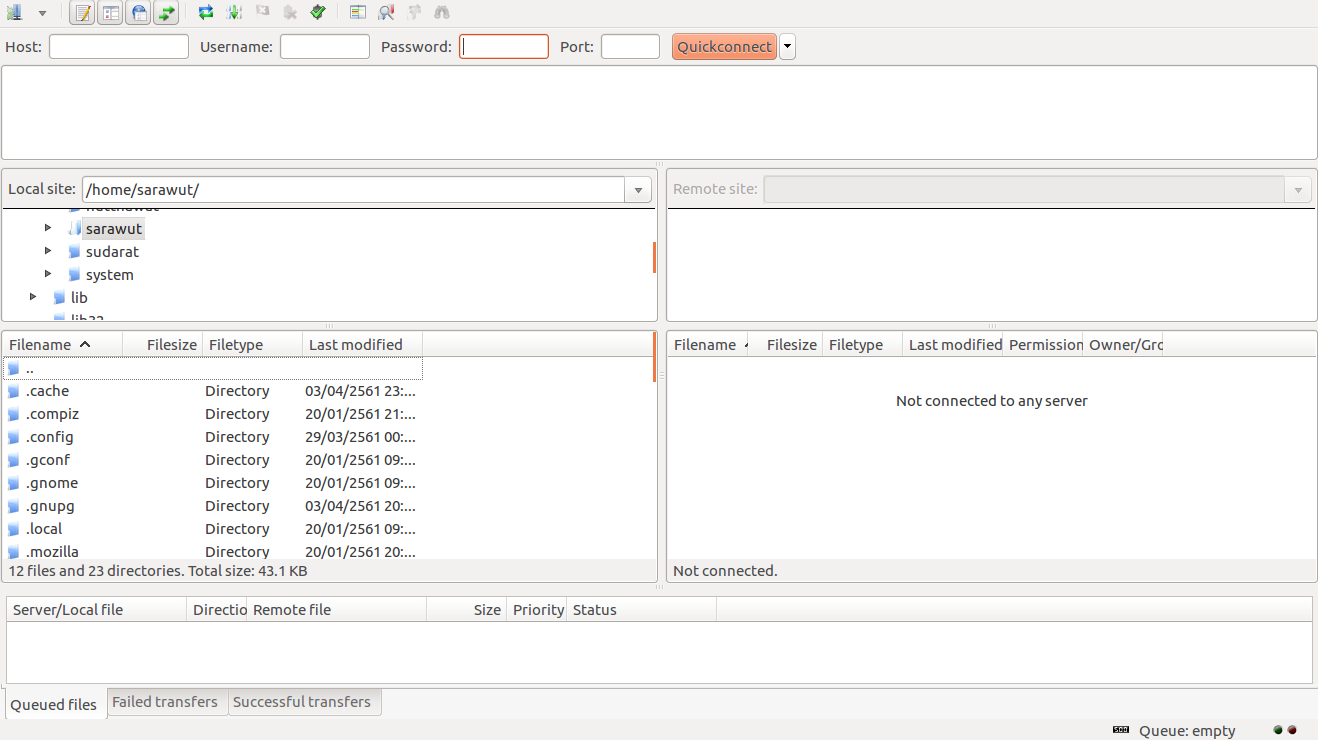Sort local files by Last modified column
This screenshot has width=1318, height=740.
click(356, 345)
